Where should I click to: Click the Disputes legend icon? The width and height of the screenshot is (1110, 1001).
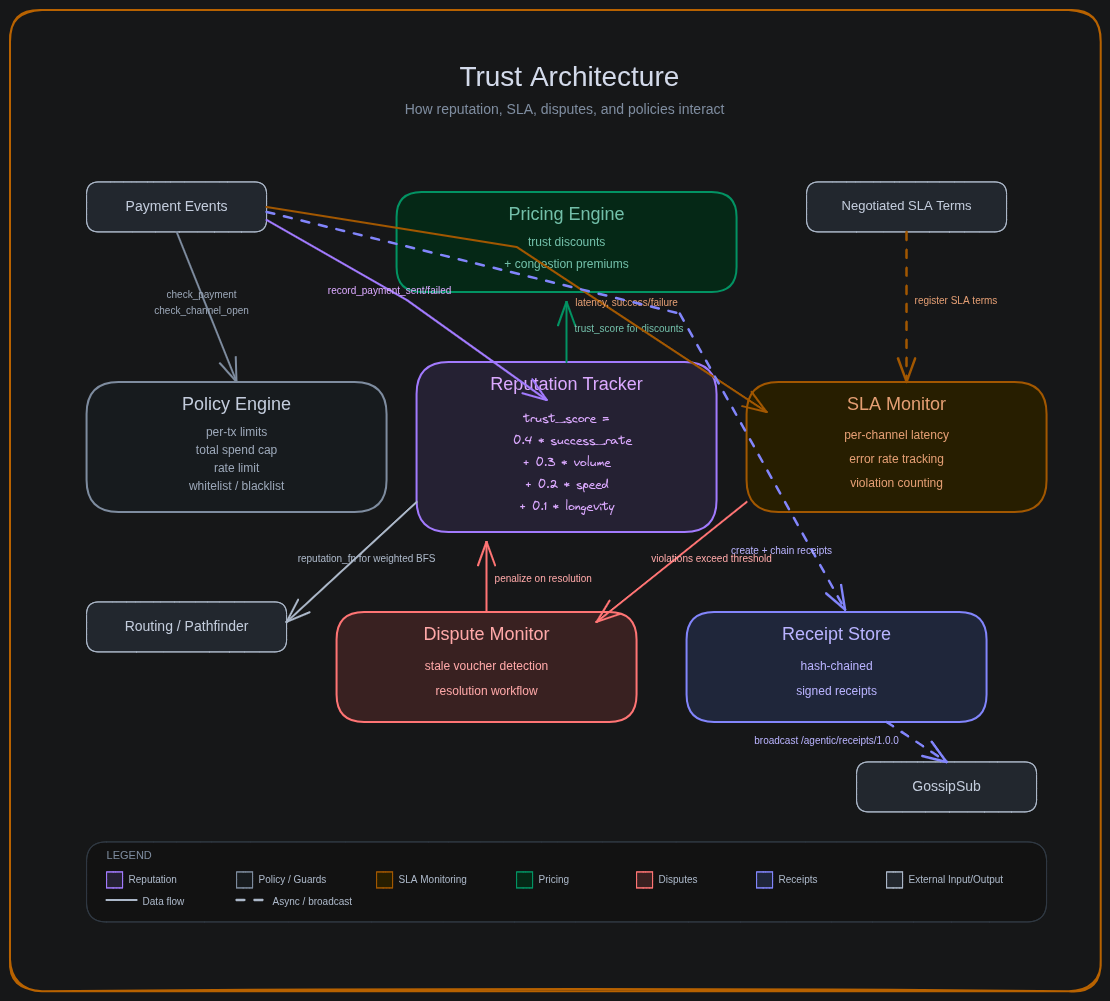click(644, 879)
